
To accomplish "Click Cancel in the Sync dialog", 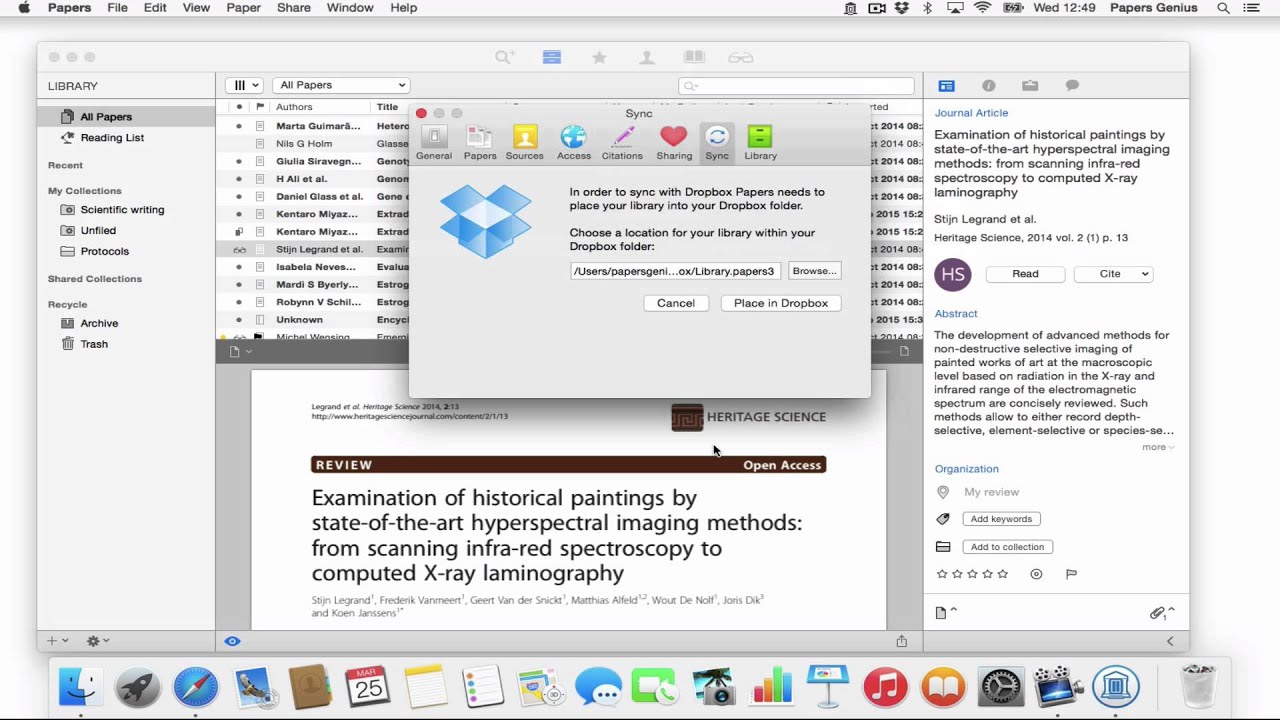I will (x=676, y=303).
